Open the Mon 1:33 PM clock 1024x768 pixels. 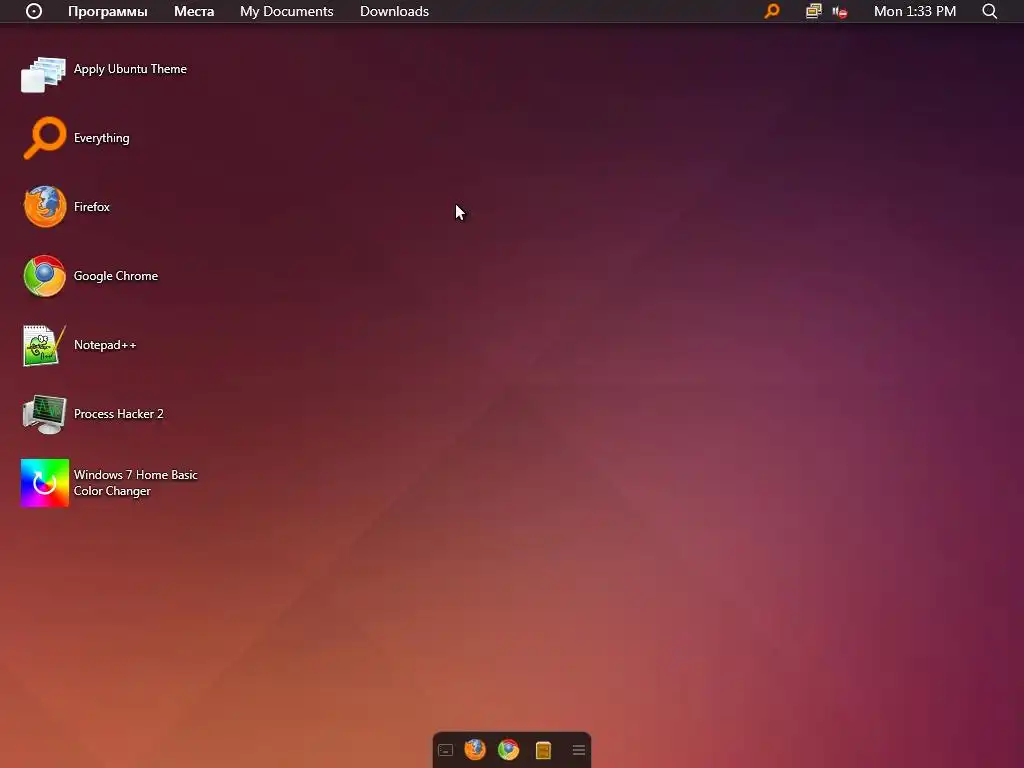point(915,11)
